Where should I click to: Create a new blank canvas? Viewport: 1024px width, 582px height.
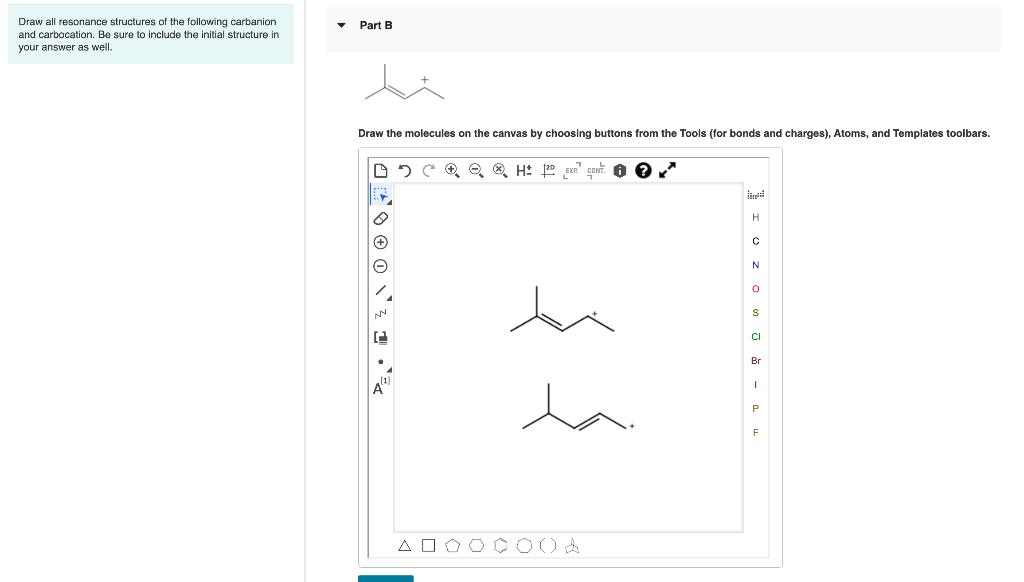coord(381,170)
